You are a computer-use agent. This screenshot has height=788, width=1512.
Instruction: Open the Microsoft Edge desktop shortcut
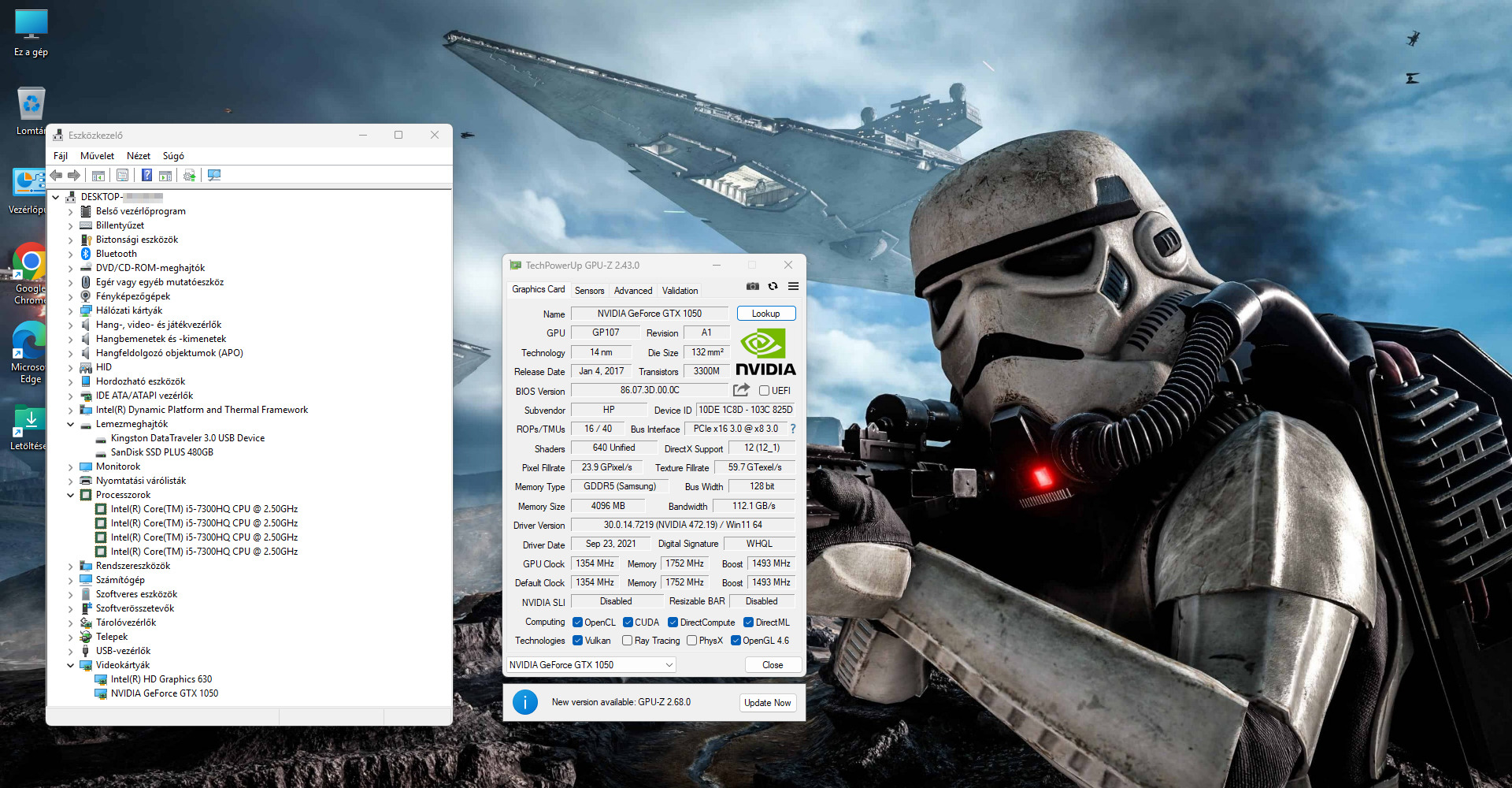30,352
